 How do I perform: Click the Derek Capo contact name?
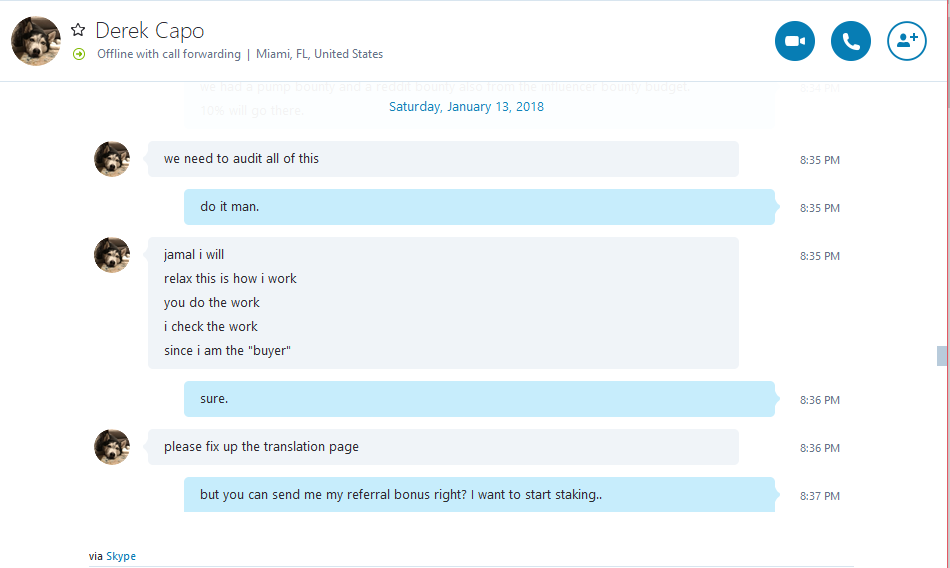pos(150,30)
